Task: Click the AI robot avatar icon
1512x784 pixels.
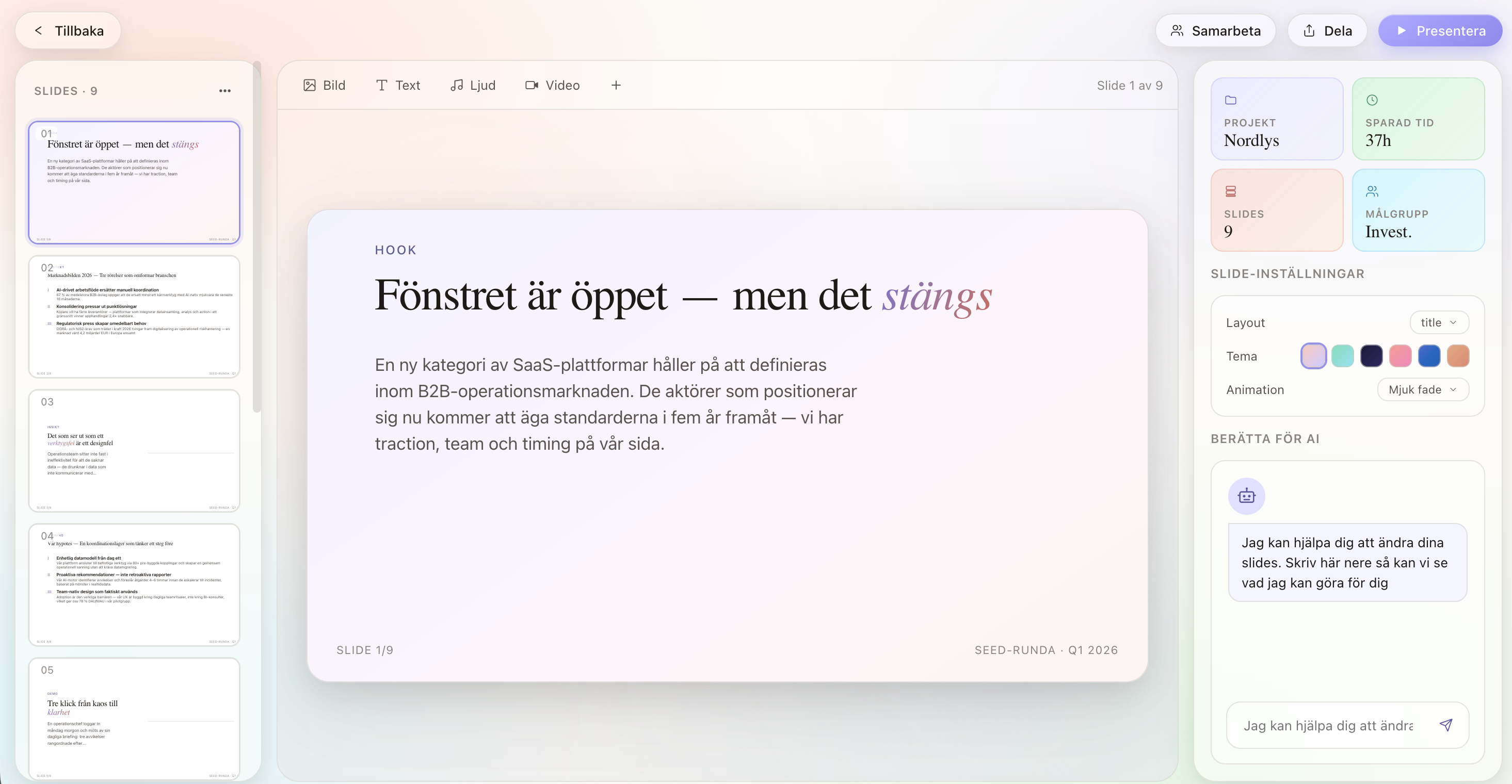Action: 1247,496
